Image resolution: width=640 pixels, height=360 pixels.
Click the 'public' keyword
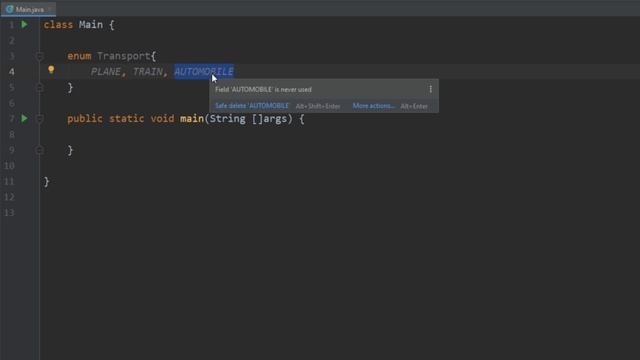[x=85, y=119]
